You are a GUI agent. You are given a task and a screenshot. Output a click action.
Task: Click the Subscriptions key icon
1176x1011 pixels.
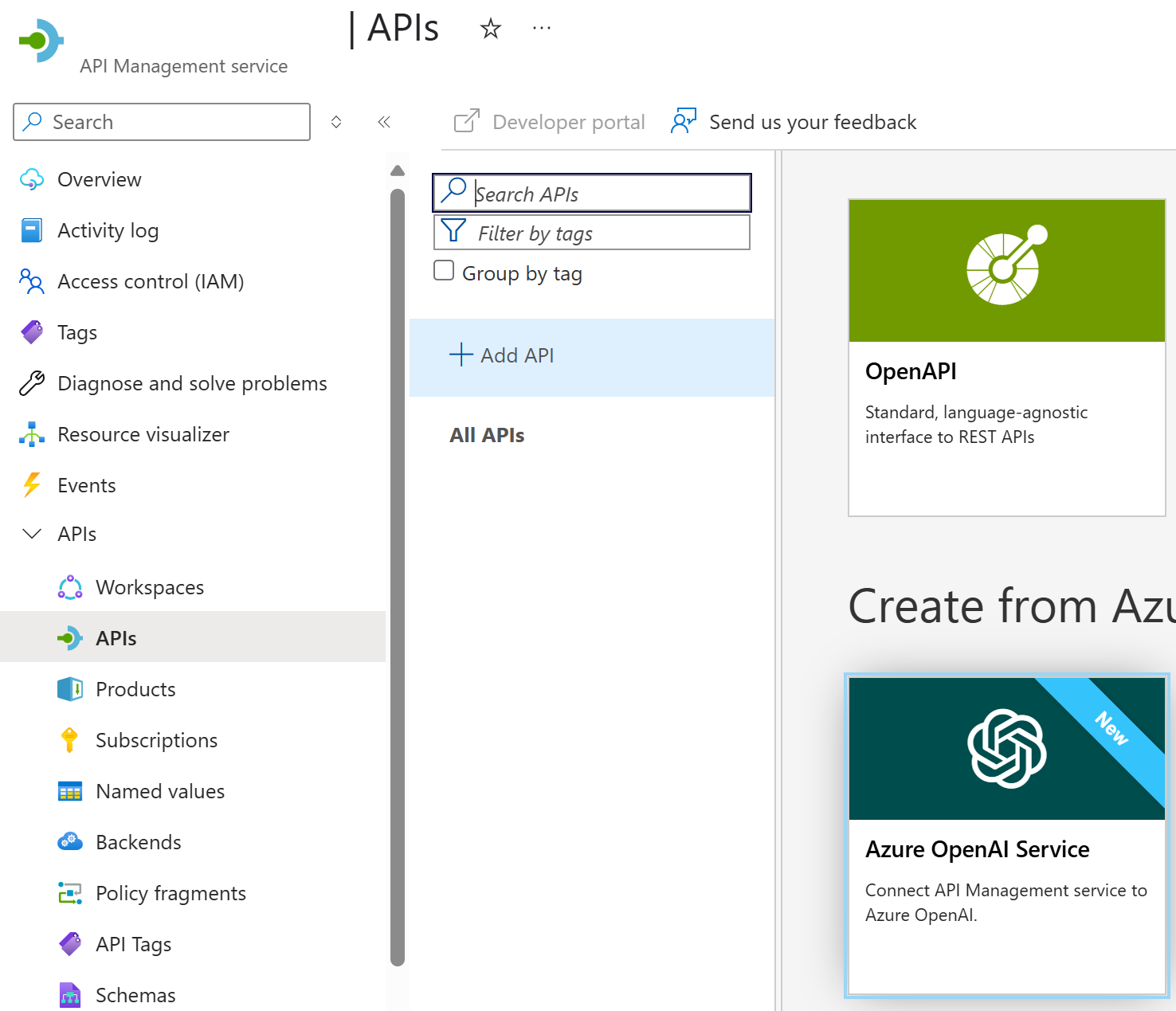(x=70, y=740)
